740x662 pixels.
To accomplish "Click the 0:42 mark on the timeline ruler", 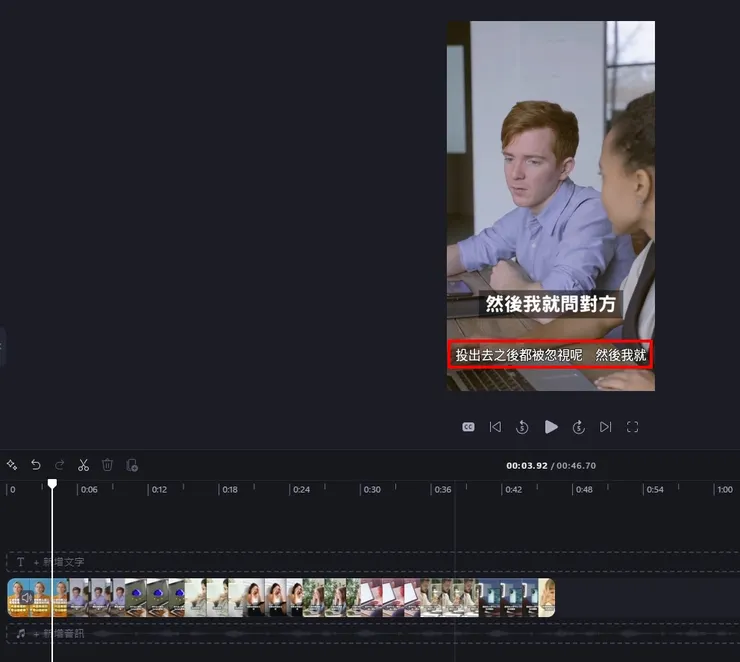I will pos(513,489).
